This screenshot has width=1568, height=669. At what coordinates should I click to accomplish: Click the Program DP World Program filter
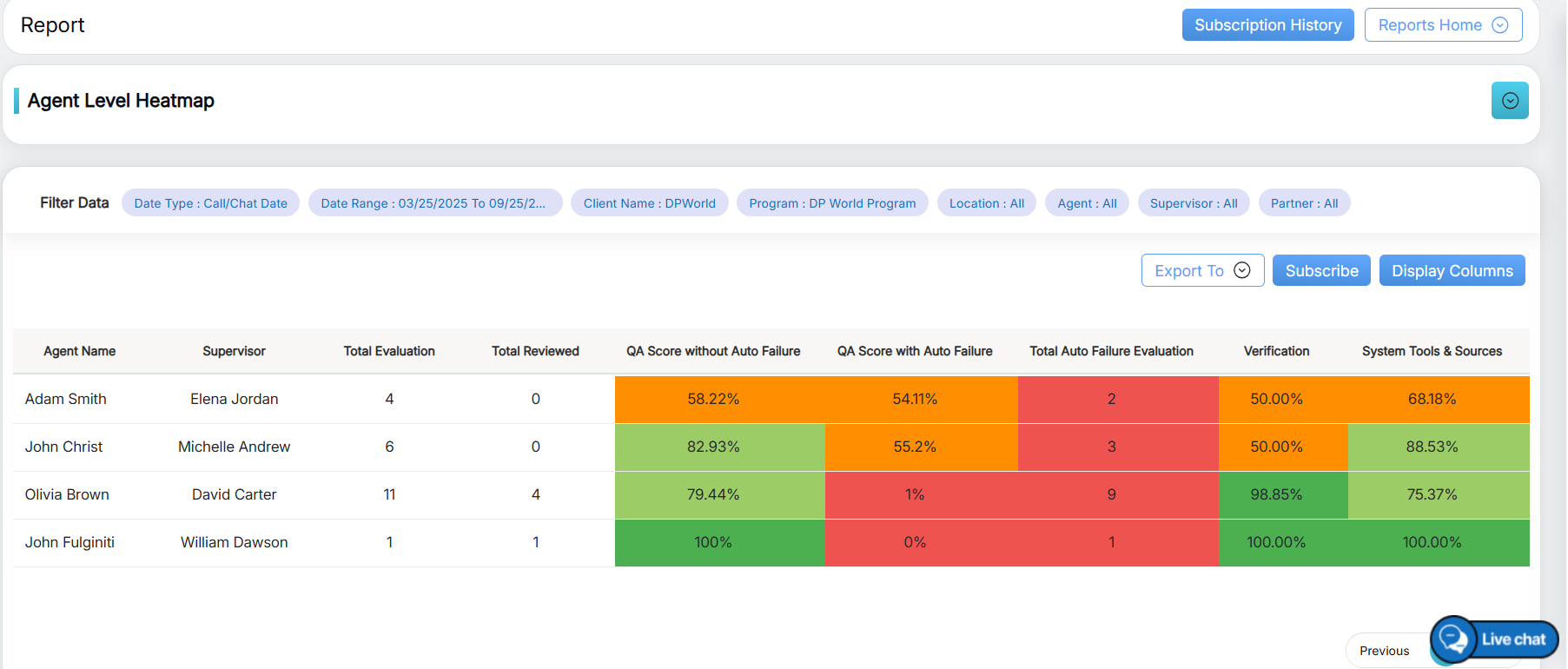831,203
